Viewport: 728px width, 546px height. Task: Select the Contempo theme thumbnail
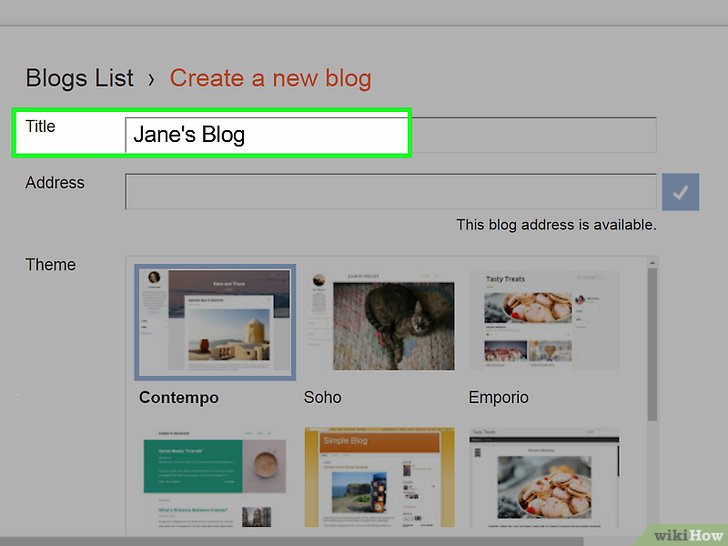click(215, 322)
